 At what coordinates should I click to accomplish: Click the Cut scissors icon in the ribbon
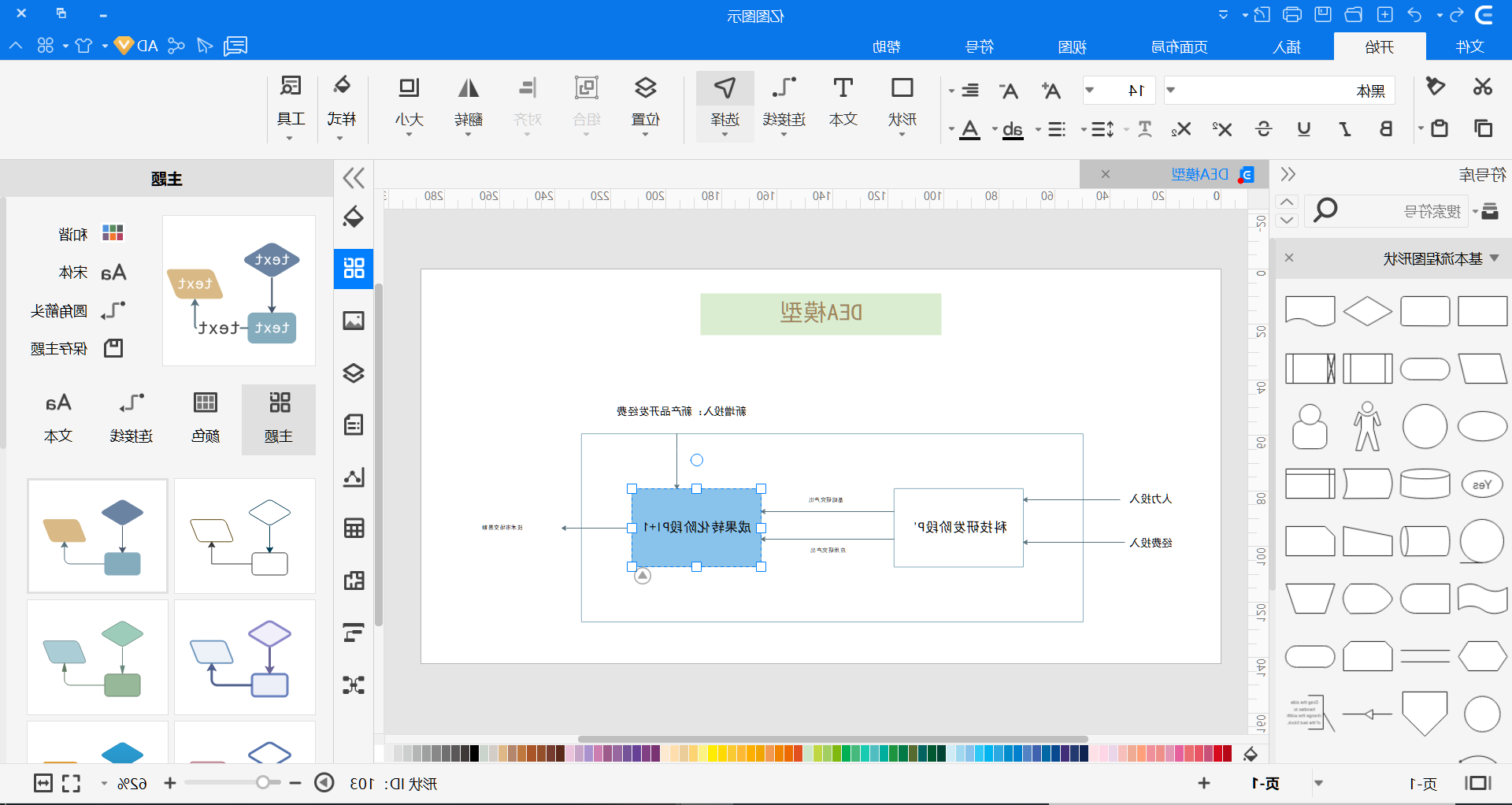(x=1483, y=87)
